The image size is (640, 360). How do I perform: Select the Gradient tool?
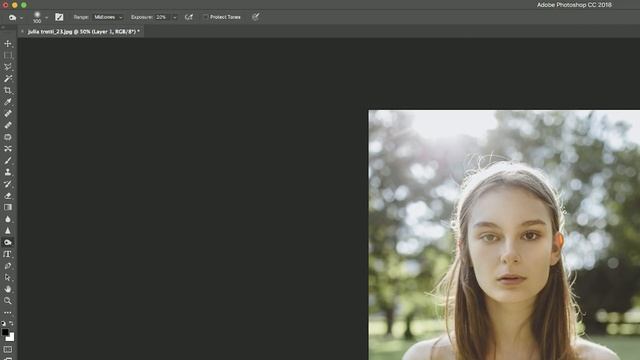[x=8, y=207]
